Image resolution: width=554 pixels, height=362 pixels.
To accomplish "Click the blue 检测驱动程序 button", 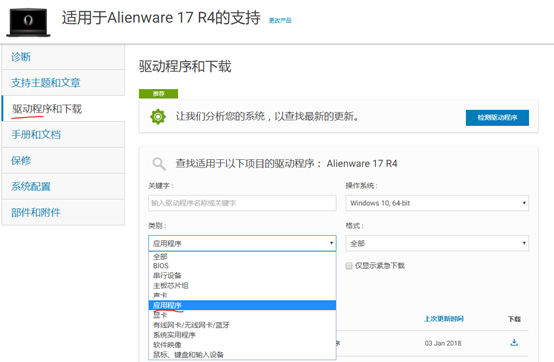I will point(497,118).
